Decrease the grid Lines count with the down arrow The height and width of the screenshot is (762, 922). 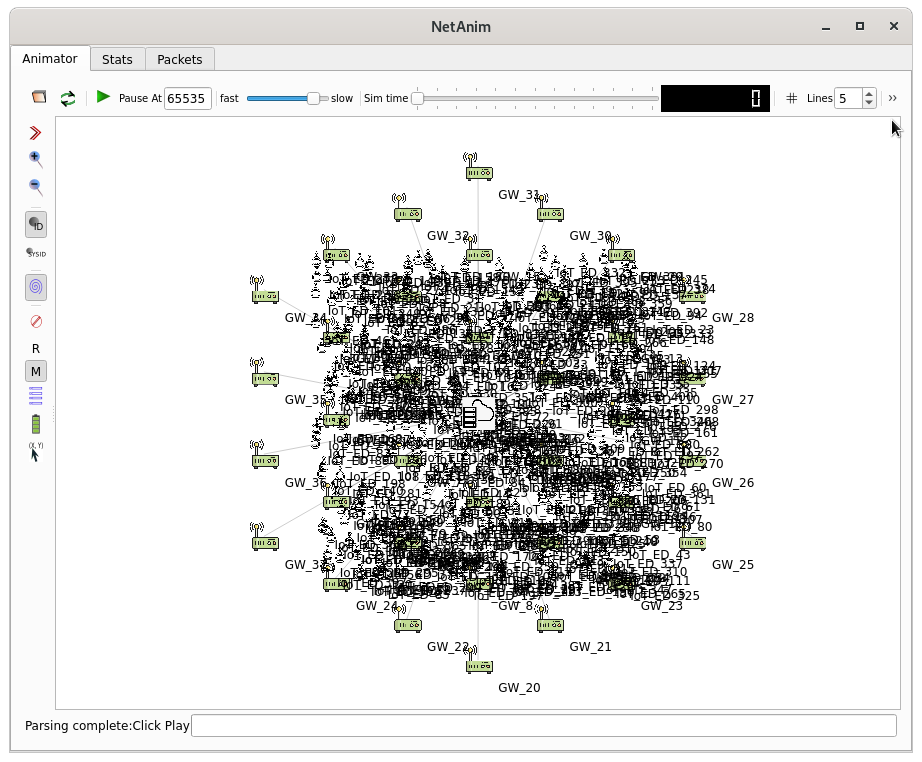[869, 103]
